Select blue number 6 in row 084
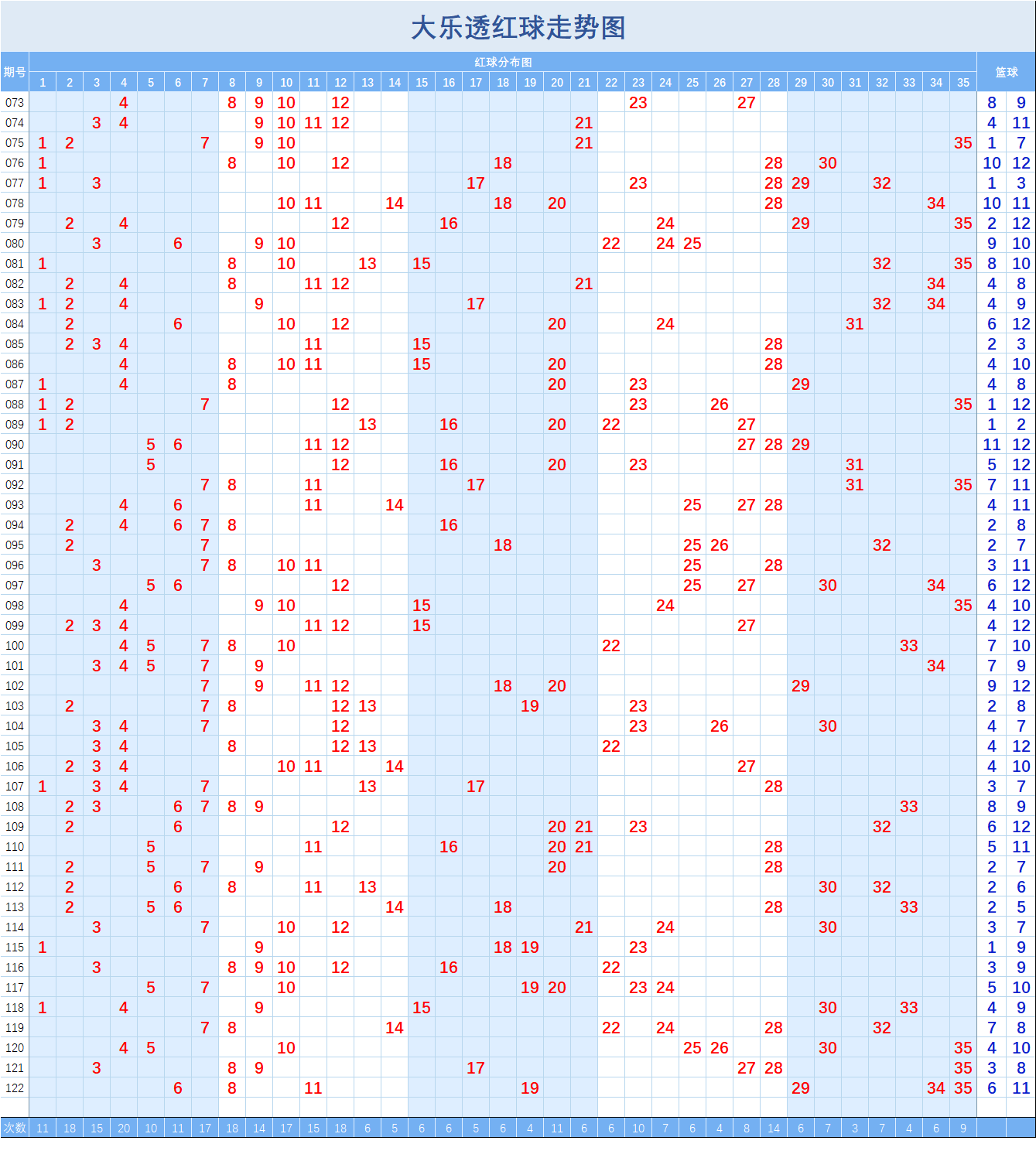 tap(992, 324)
